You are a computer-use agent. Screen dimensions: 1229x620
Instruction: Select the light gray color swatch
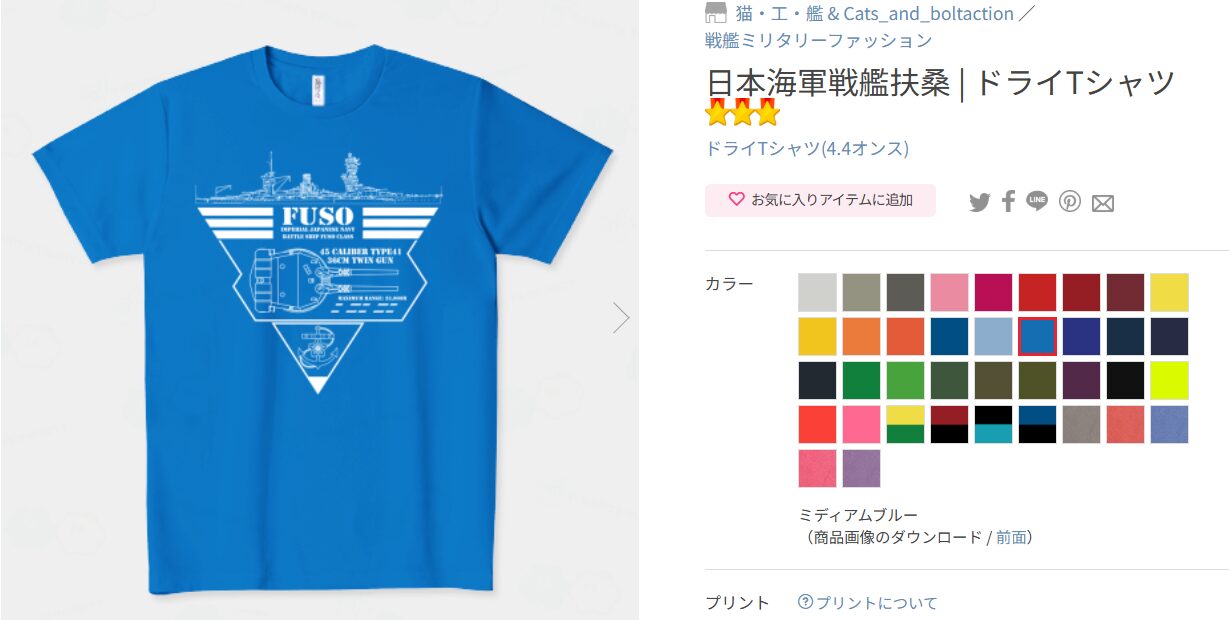pyautogui.click(x=817, y=292)
